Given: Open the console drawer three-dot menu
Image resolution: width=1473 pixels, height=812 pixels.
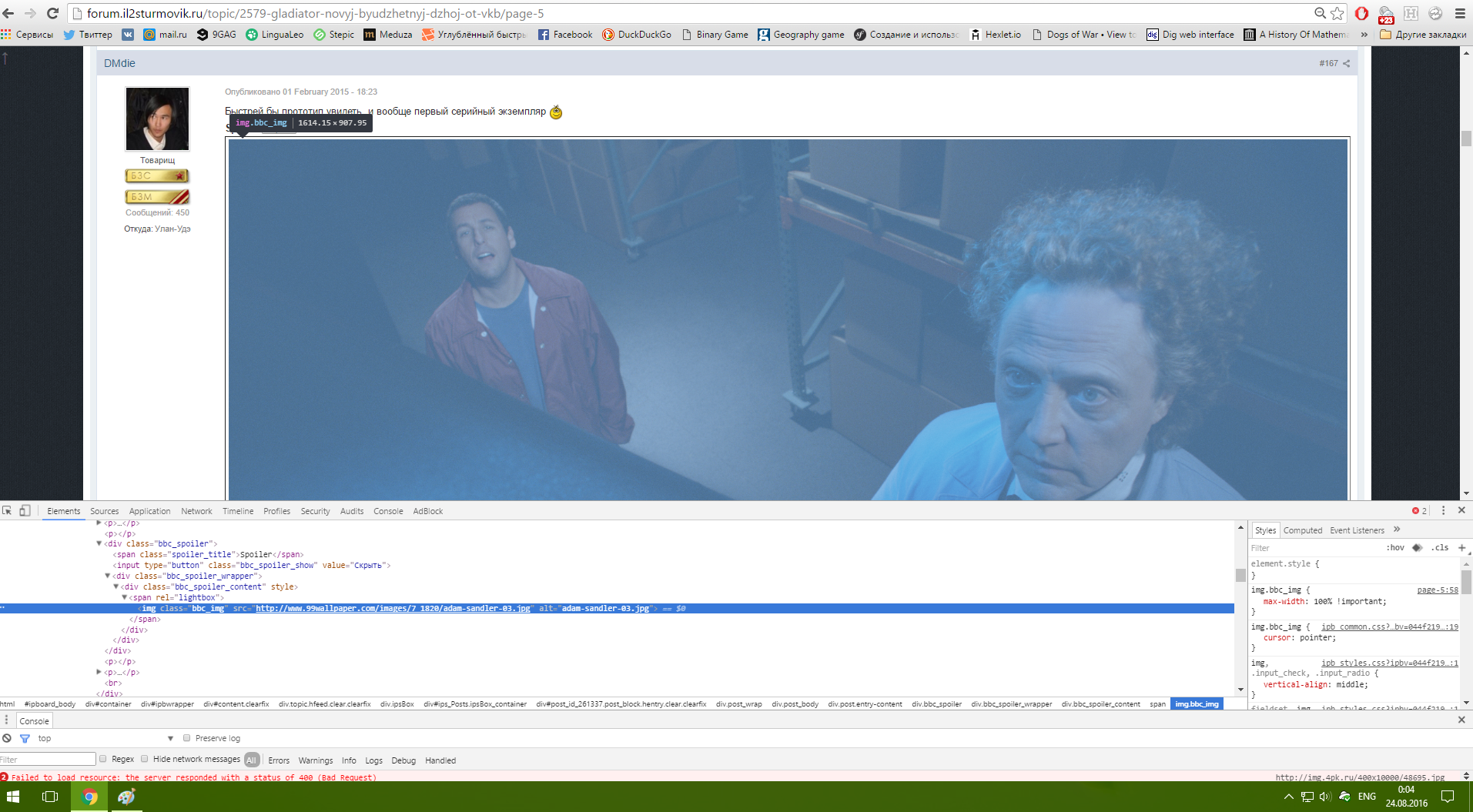Looking at the screenshot, I should (x=7, y=720).
